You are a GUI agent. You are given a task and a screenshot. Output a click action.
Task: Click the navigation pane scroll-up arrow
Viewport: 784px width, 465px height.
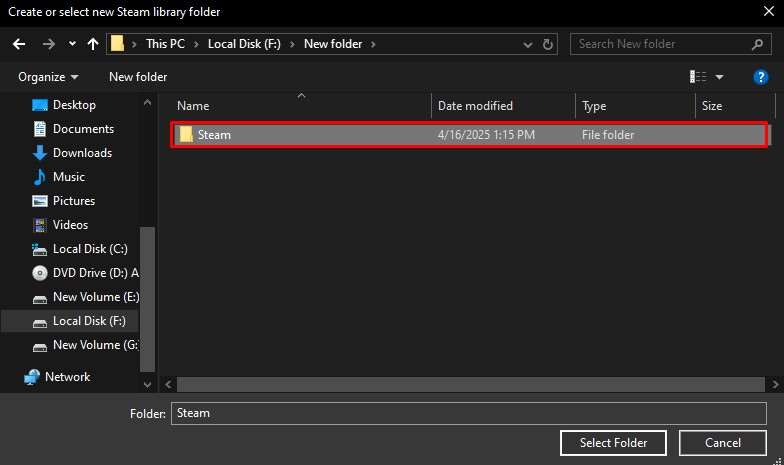148,102
